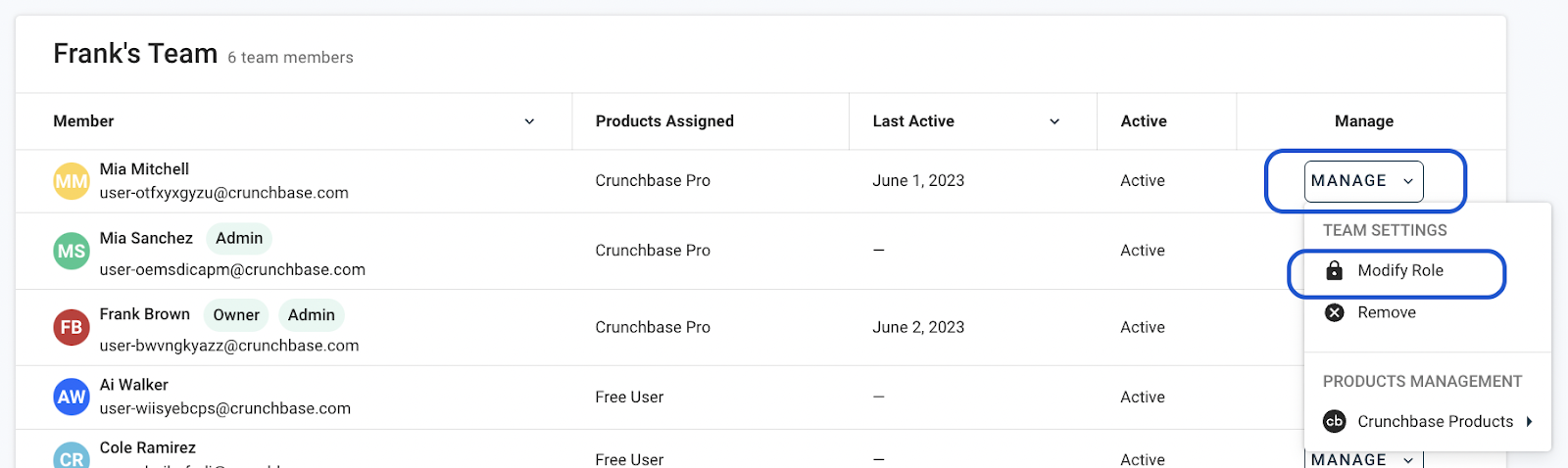Viewport: 1568px width, 468px height.
Task: Click the Owner badge beside Frank Brown
Action: 236,315
